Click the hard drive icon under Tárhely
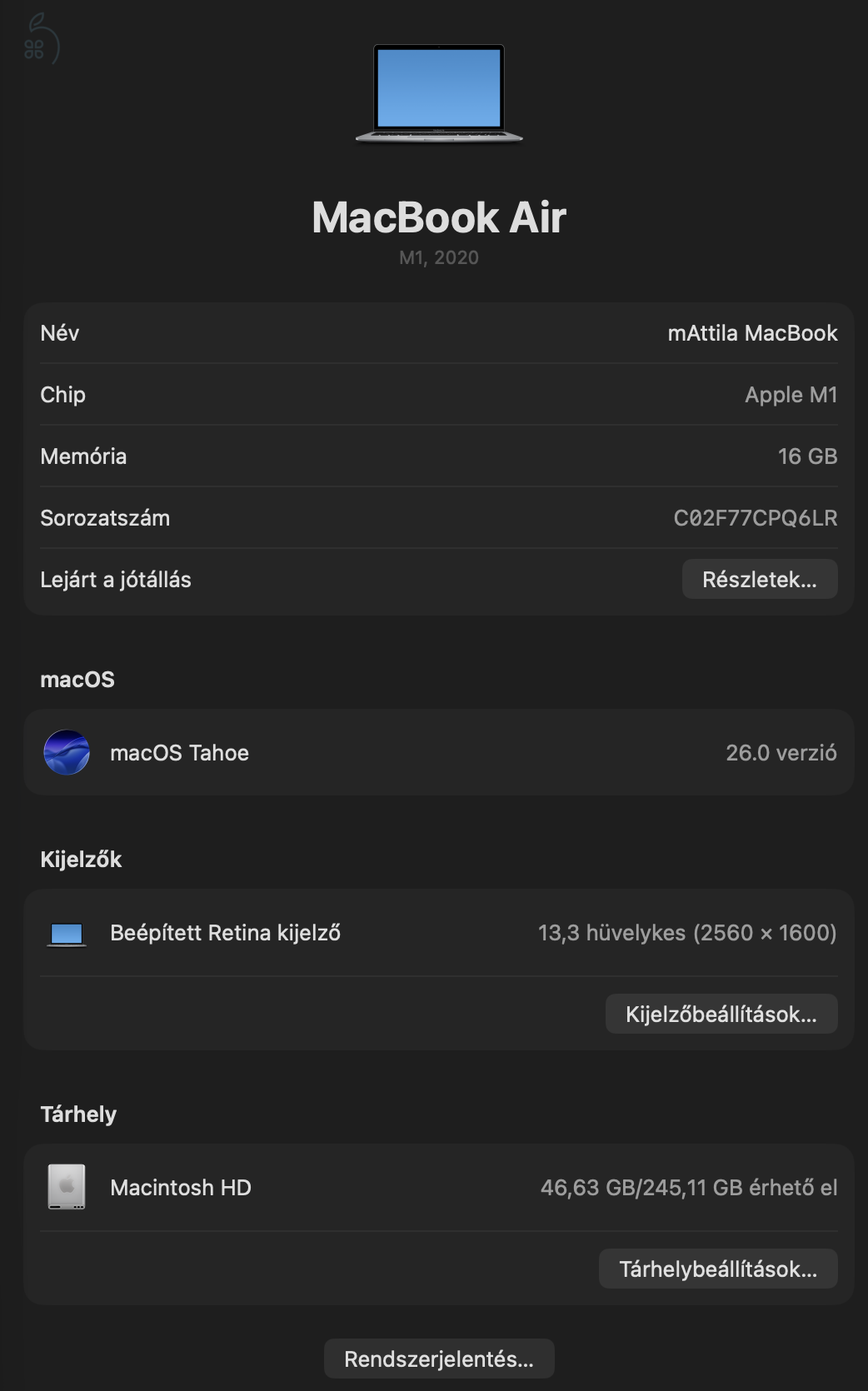This screenshot has width=868, height=1391. tap(67, 1188)
